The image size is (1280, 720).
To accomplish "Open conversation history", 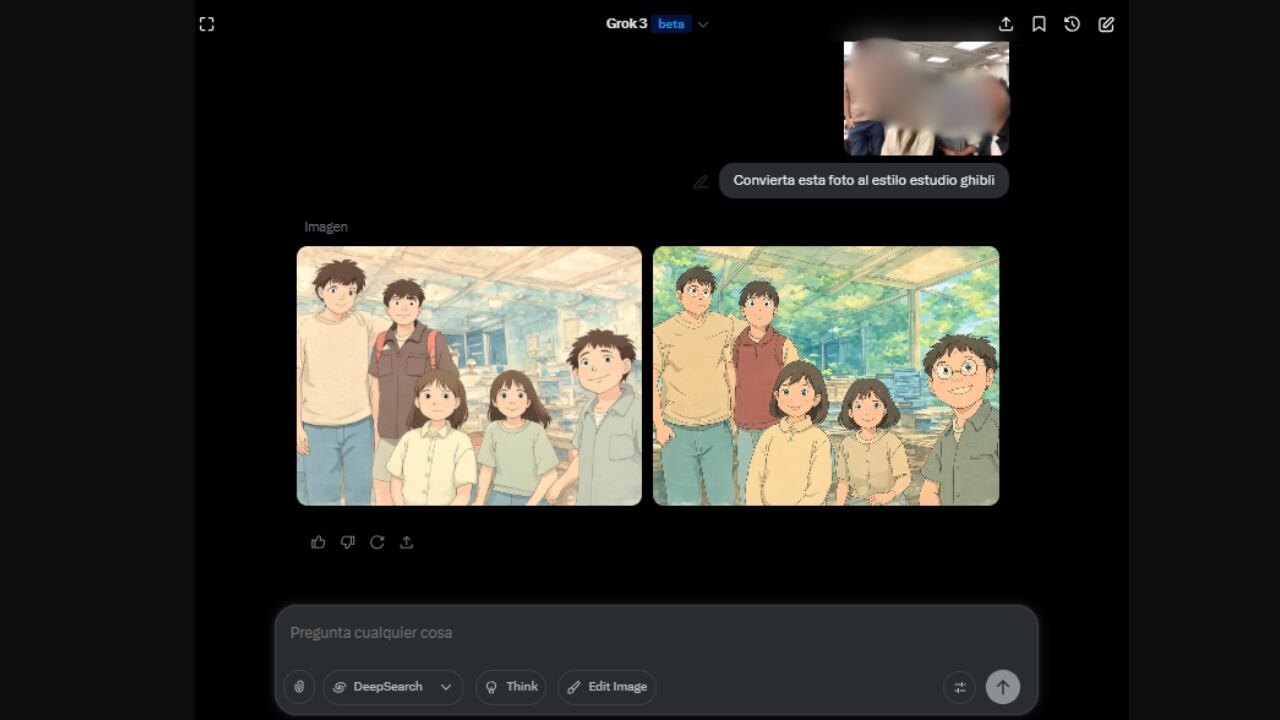I will click(1072, 23).
